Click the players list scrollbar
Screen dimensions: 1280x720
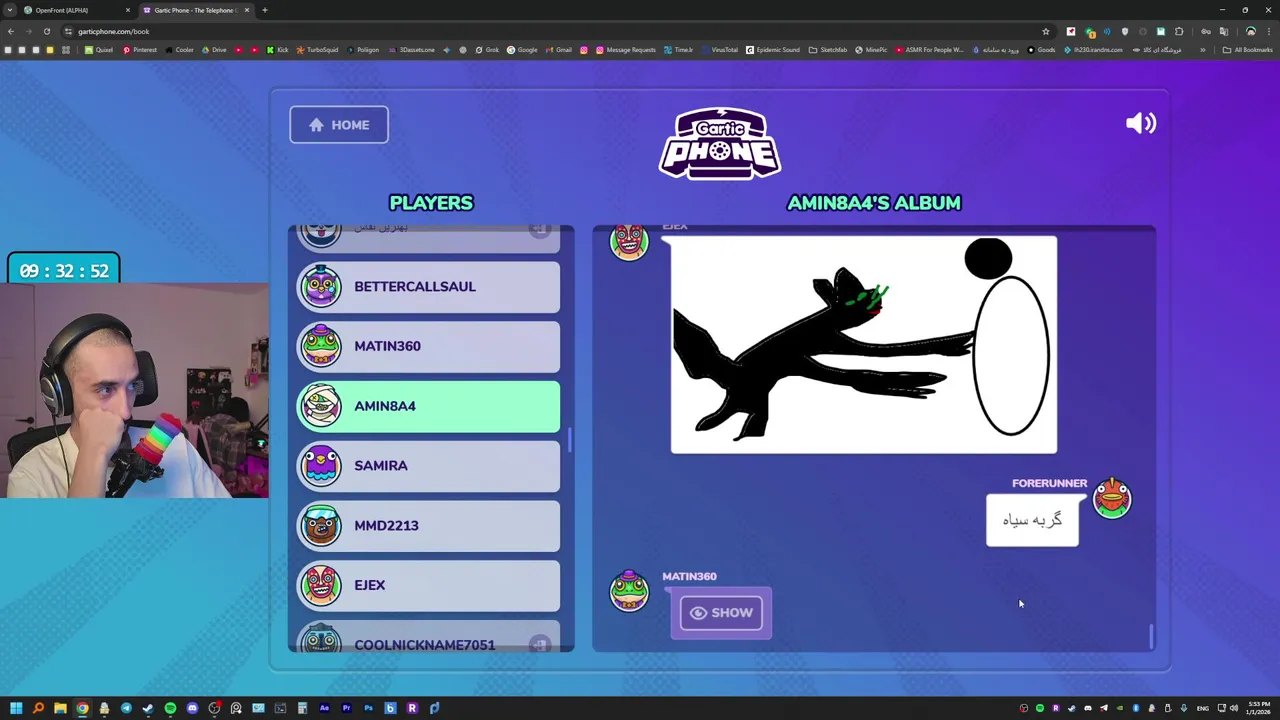click(569, 440)
